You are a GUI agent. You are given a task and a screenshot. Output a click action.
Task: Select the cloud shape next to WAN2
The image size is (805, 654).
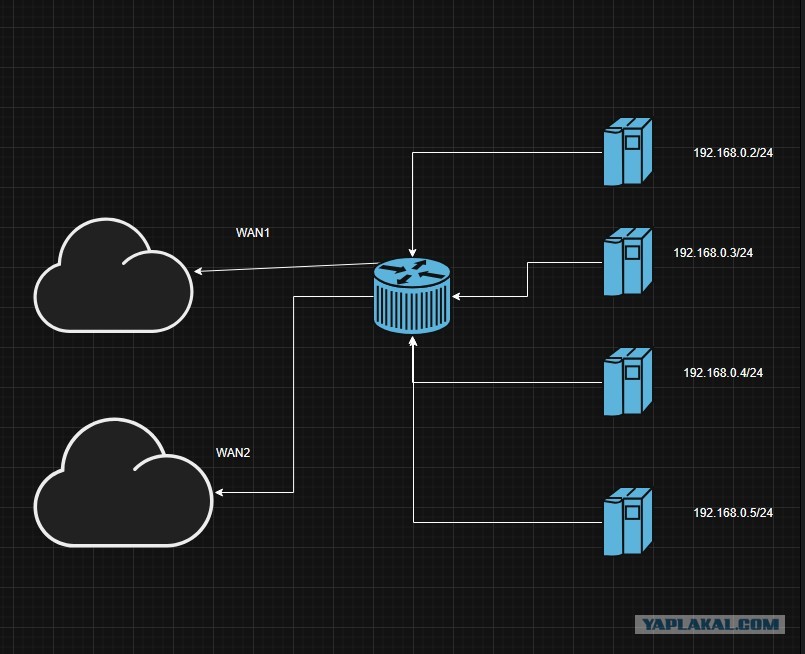click(x=123, y=483)
